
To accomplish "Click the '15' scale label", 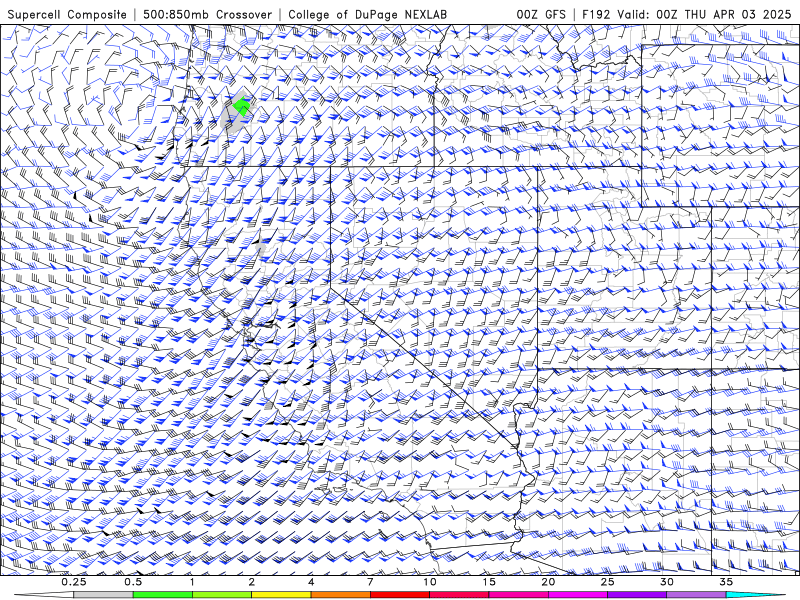I will (x=489, y=582).
